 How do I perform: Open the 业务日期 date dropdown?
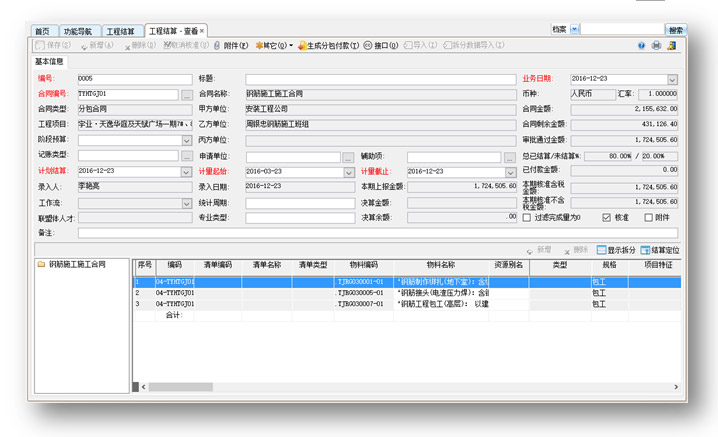(672, 79)
